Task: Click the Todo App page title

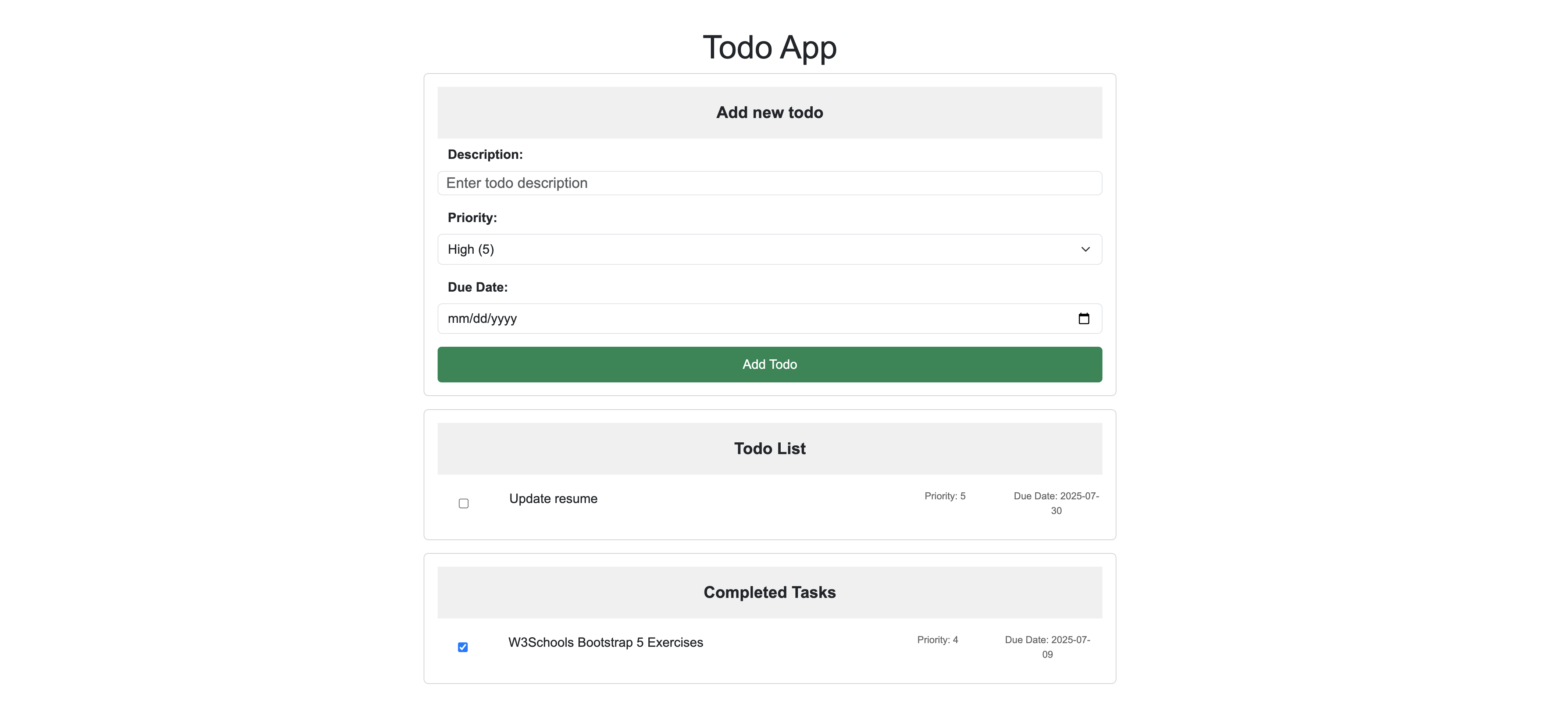Action: pos(769,47)
